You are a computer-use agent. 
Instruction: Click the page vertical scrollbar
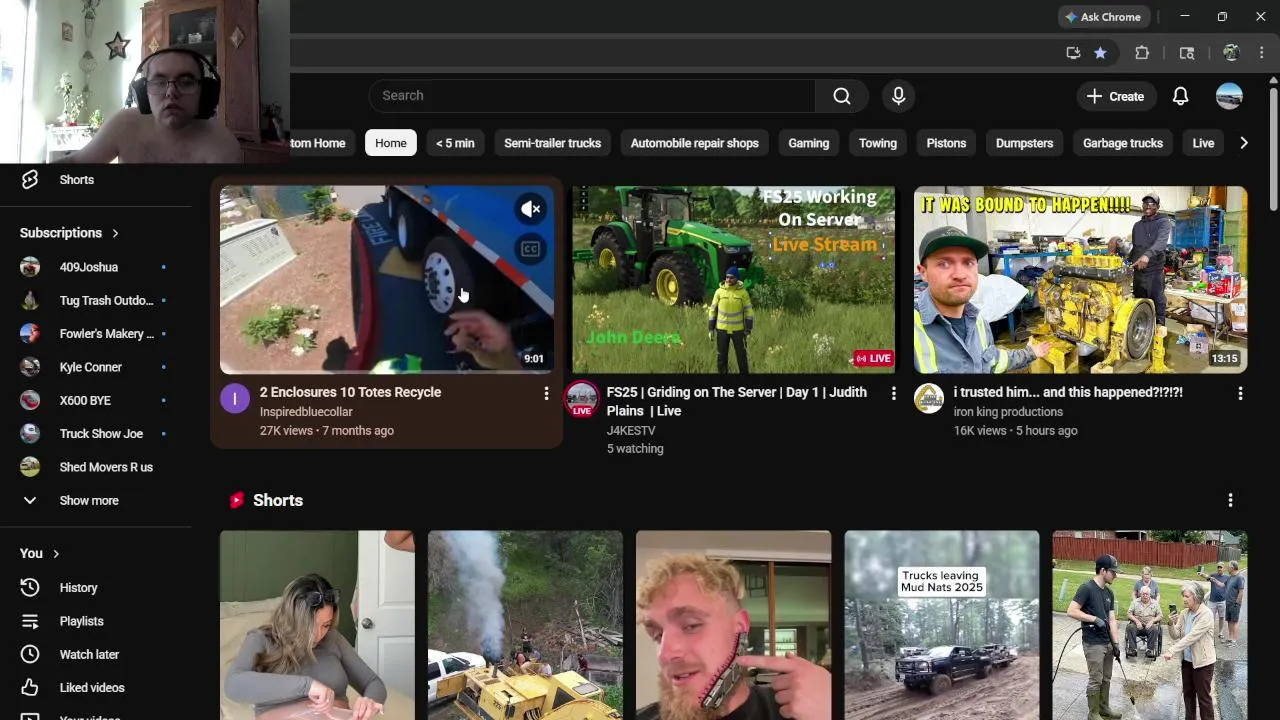pyautogui.click(x=1272, y=150)
